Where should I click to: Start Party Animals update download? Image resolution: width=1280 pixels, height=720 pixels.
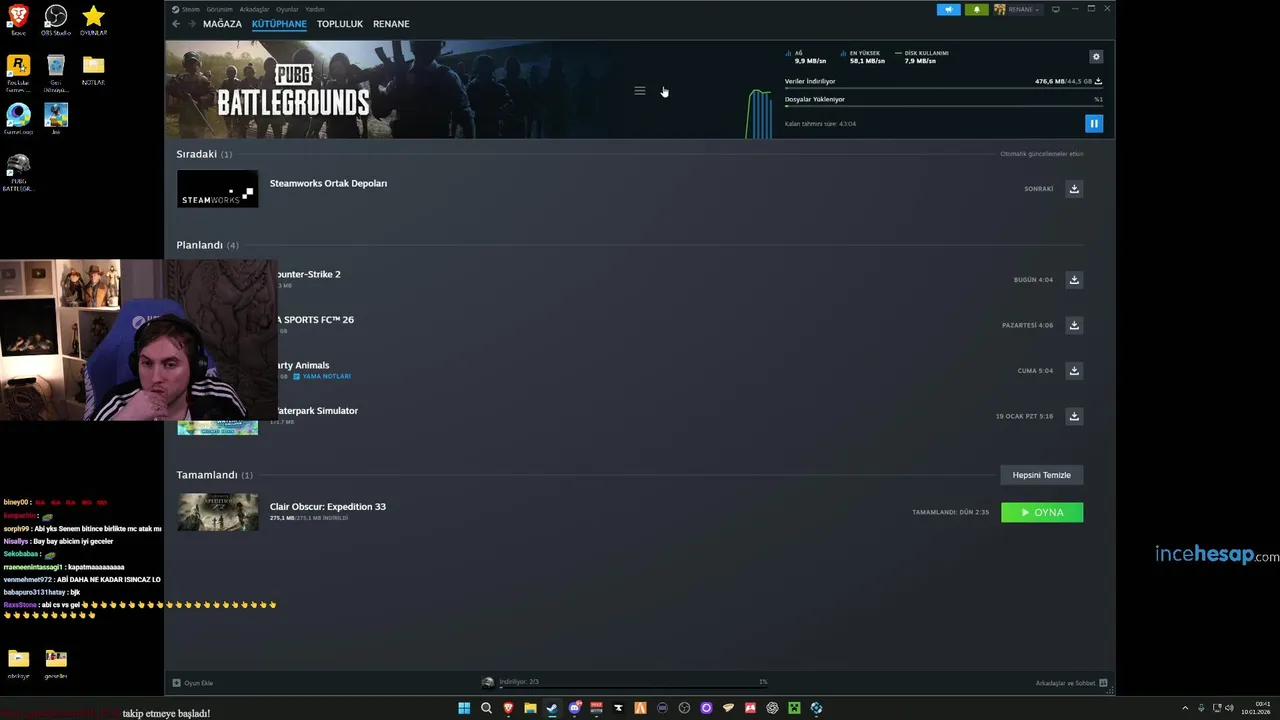(x=1074, y=371)
